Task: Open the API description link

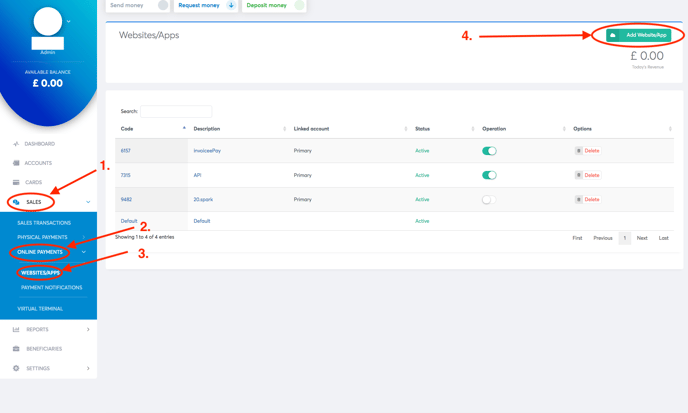Action: 197,175
